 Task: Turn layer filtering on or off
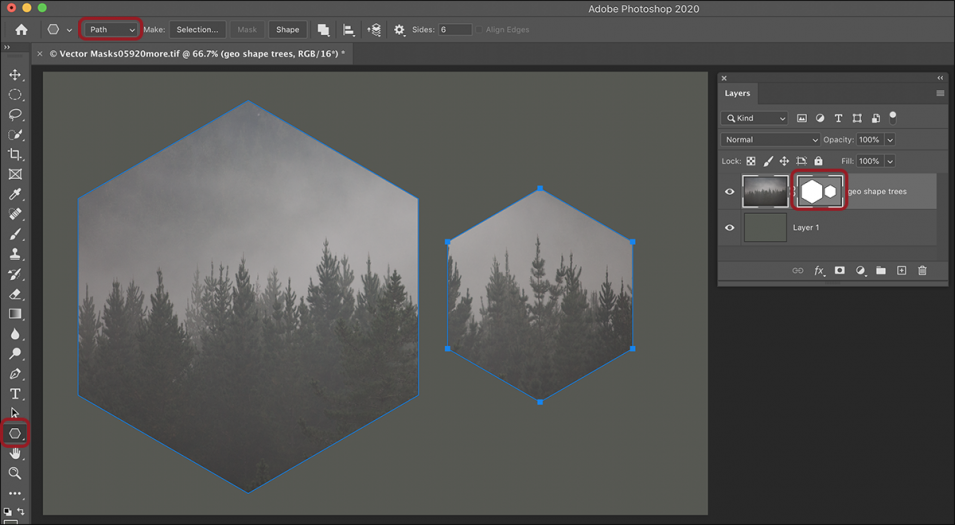[x=893, y=118]
